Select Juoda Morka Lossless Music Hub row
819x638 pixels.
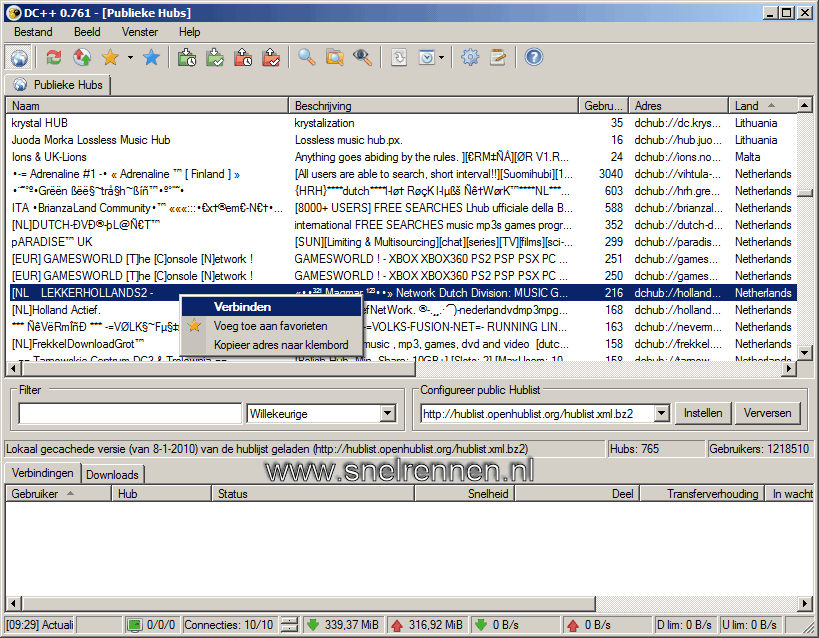[x=401, y=140]
